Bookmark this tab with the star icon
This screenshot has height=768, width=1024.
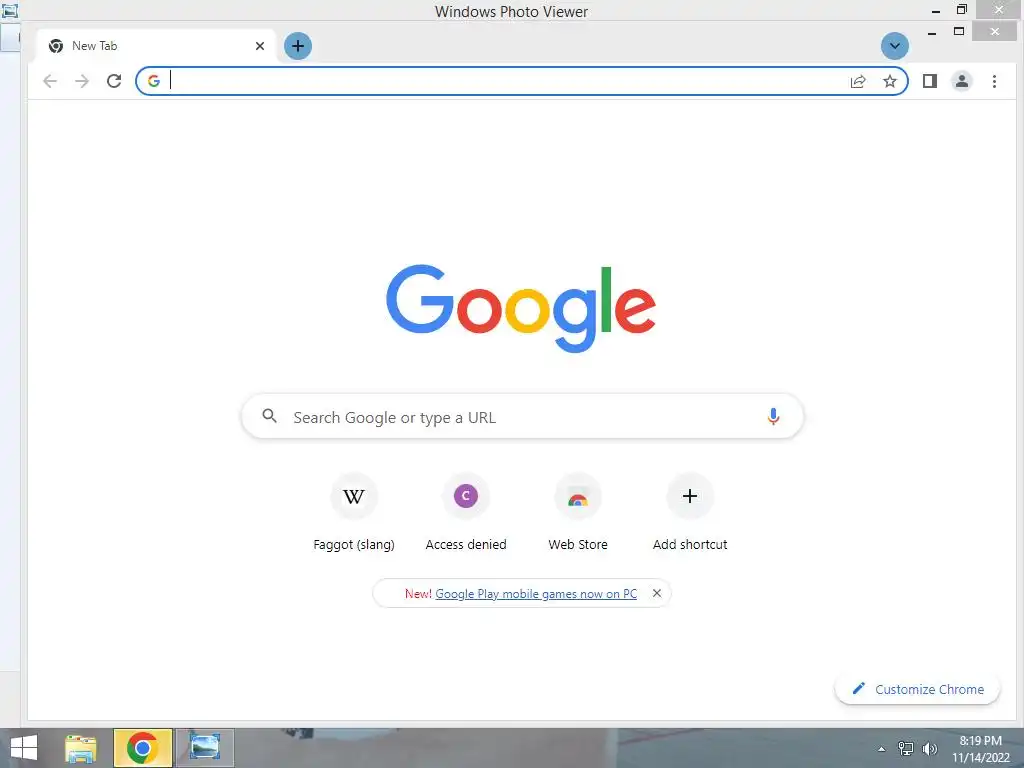pyautogui.click(x=889, y=81)
